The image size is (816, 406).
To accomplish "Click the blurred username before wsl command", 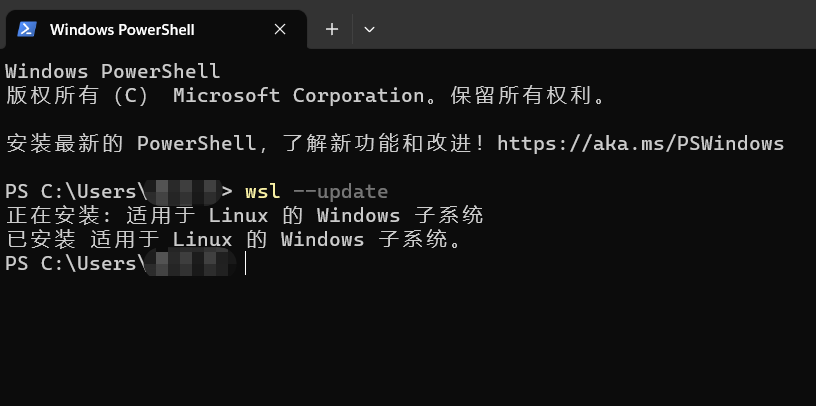I will (x=181, y=192).
